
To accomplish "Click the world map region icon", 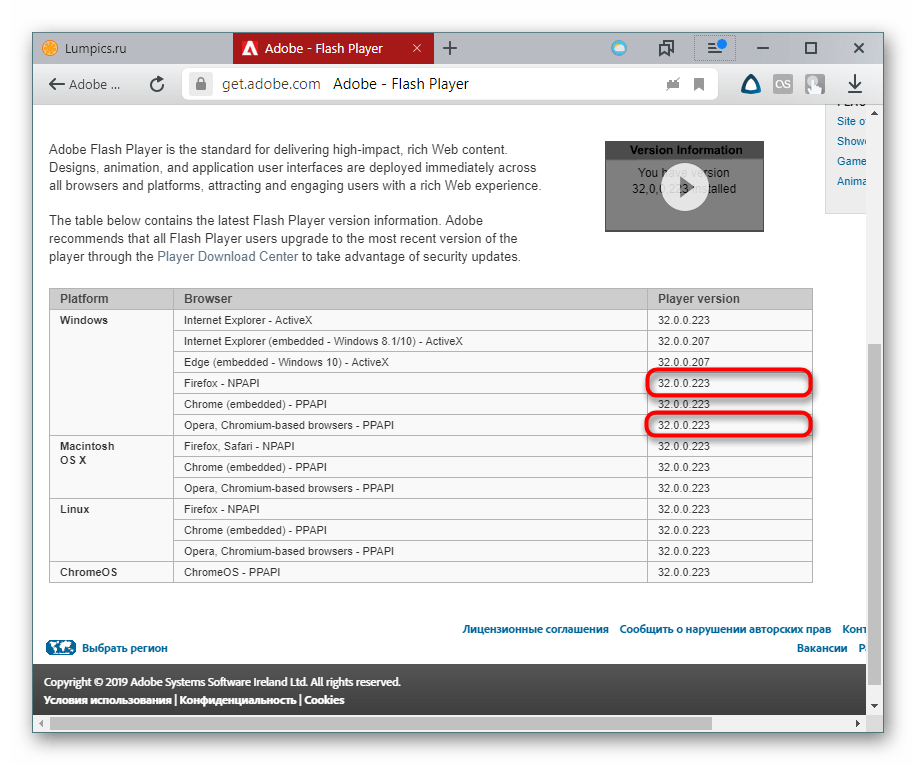I will pos(61,648).
